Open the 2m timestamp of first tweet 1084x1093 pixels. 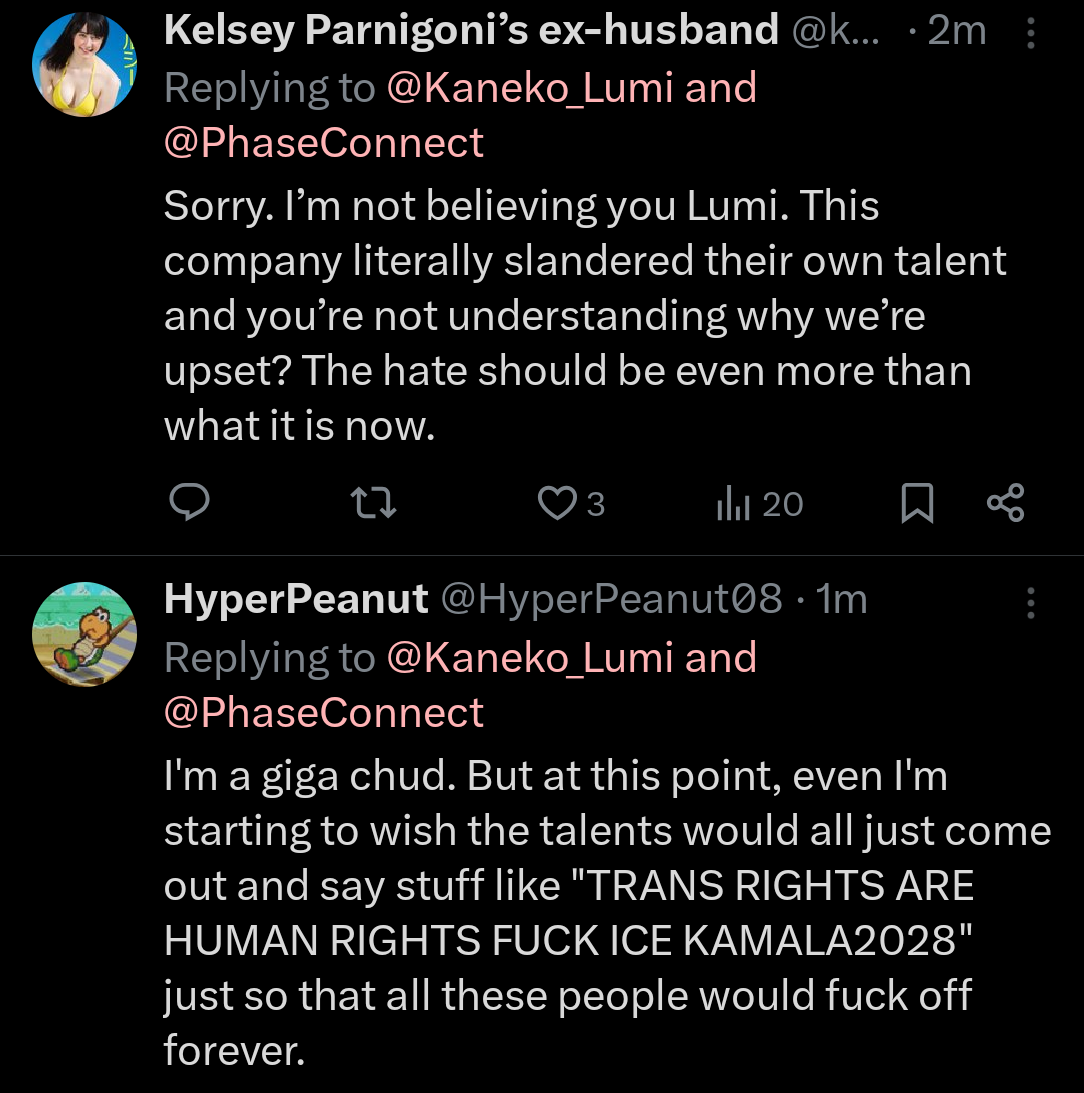956,31
